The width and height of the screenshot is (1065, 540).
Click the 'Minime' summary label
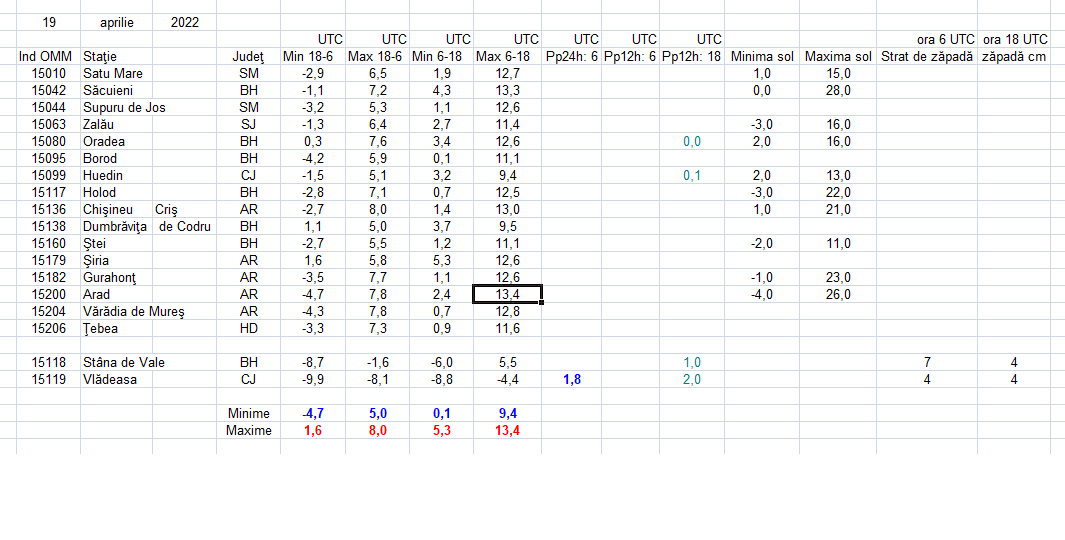coord(249,413)
